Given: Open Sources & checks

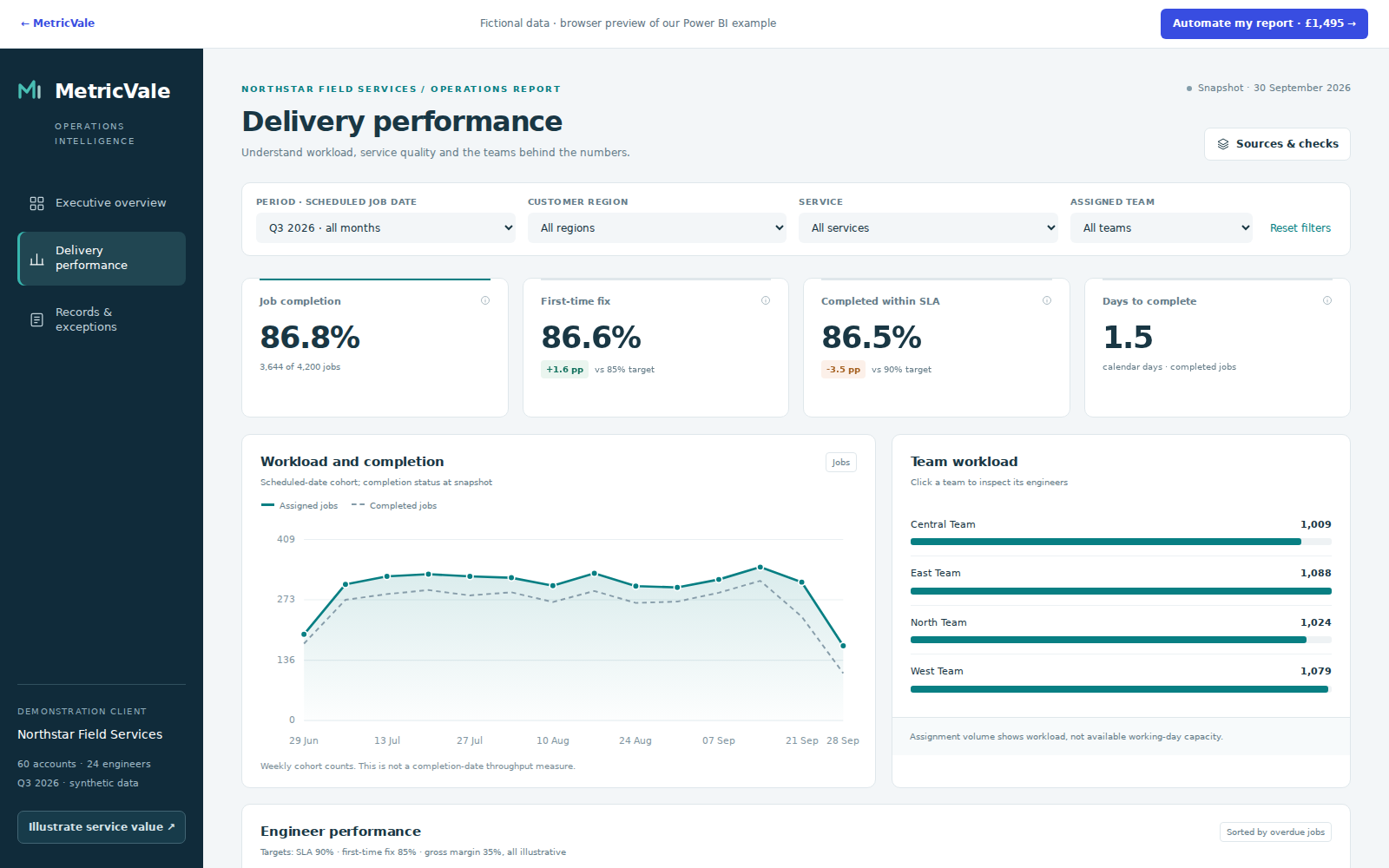Looking at the screenshot, I should pyautogui.click(x=1277, y=144).
